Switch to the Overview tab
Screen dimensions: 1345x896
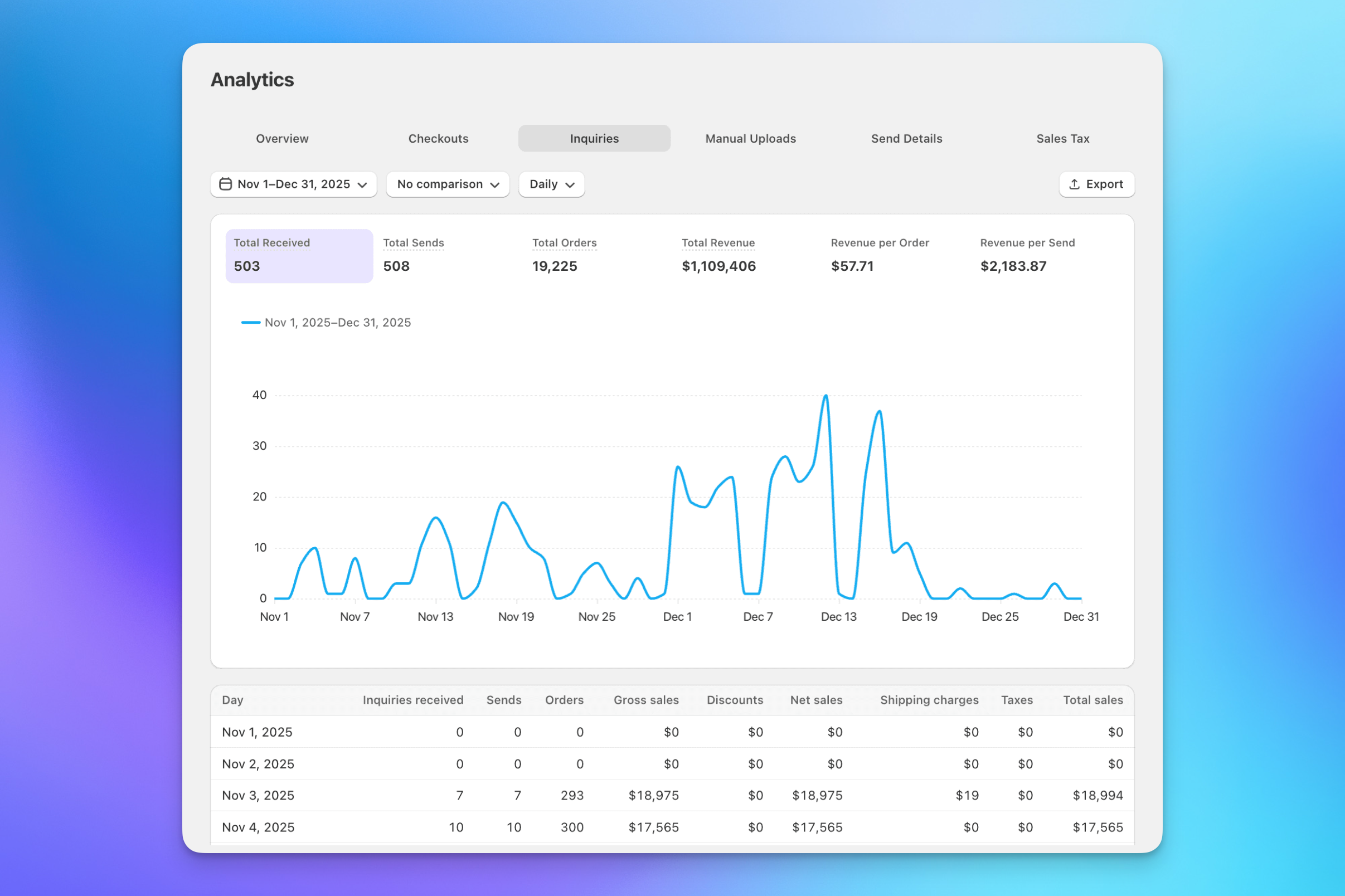(x=282, y=138)
